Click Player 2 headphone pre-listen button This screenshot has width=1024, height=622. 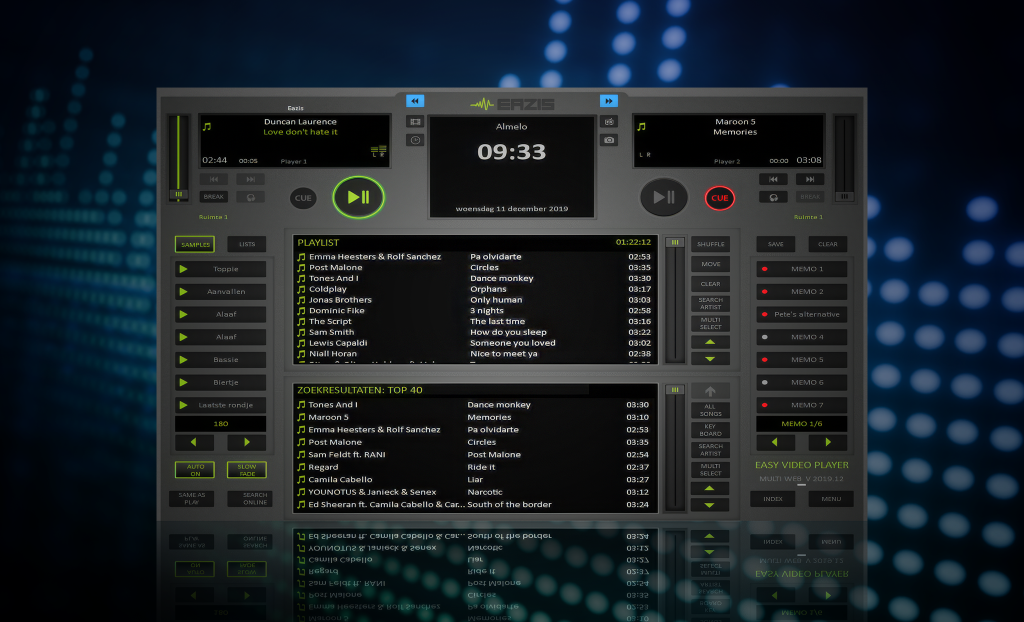(773, 197)
